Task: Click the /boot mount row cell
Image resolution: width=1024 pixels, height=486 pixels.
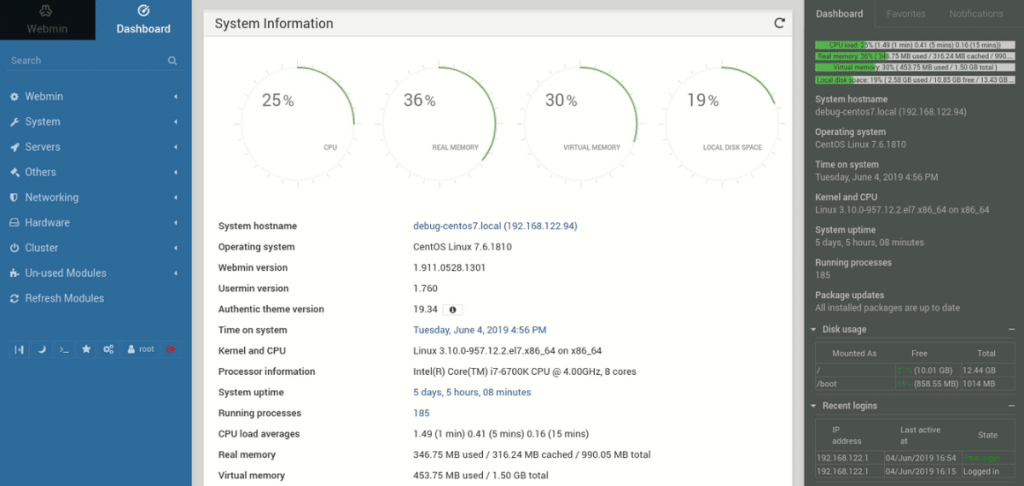Action: tap(854, 383)
